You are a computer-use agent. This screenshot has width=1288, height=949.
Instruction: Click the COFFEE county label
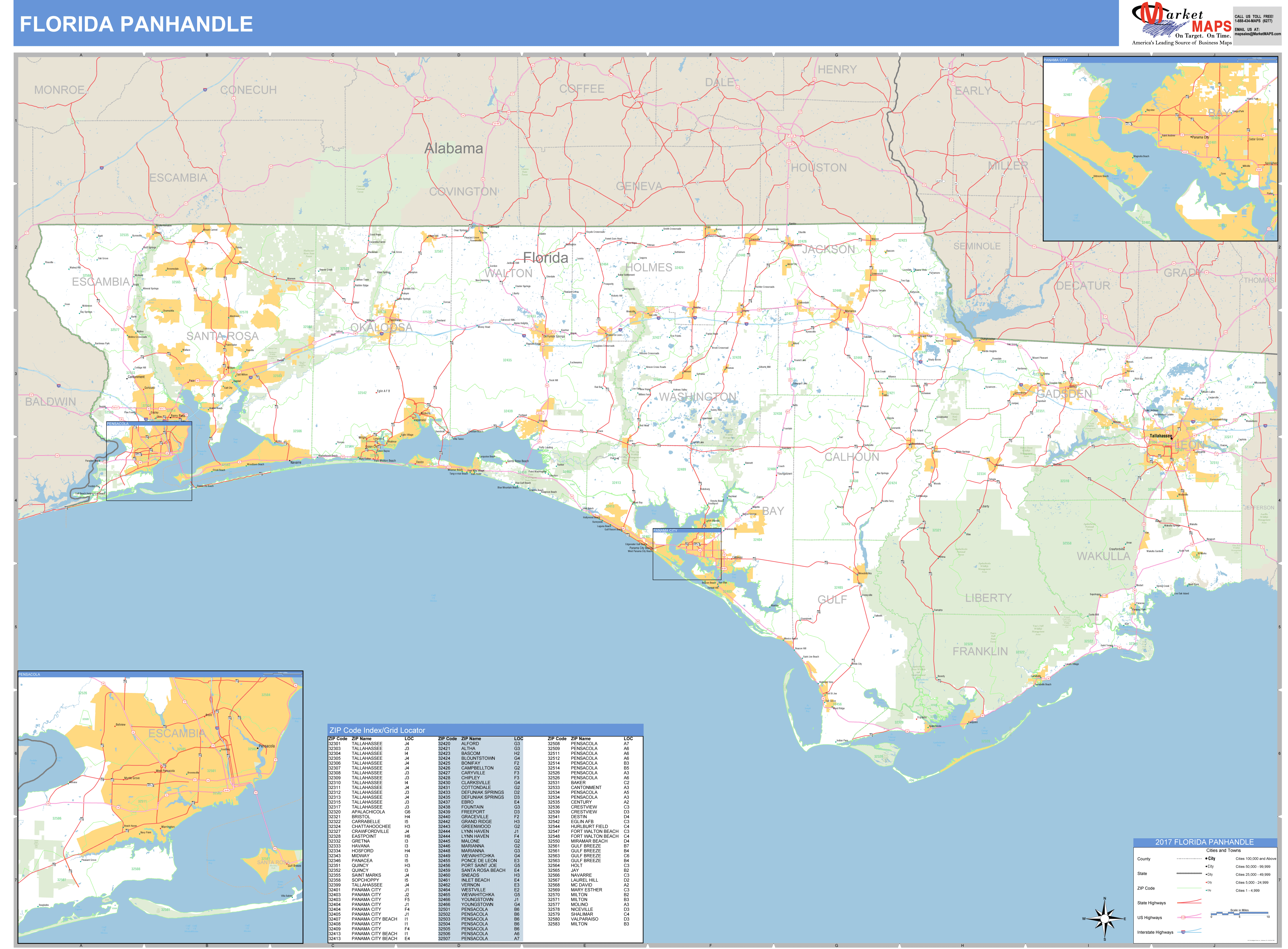click(582, 89)
